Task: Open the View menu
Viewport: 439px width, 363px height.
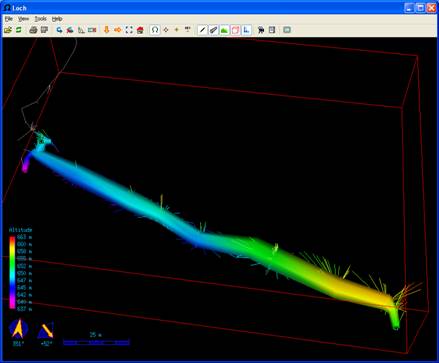Action: (x=23, y=19)
